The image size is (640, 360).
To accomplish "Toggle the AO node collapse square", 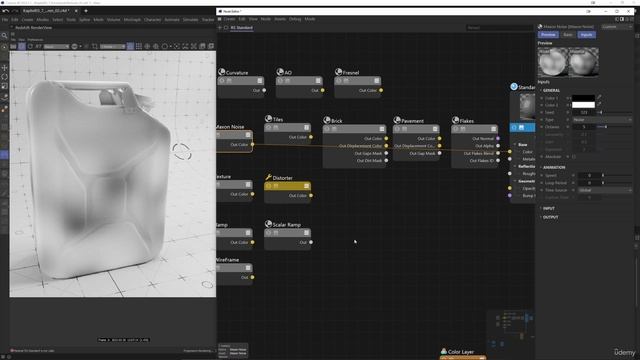I will click(318, 81).
